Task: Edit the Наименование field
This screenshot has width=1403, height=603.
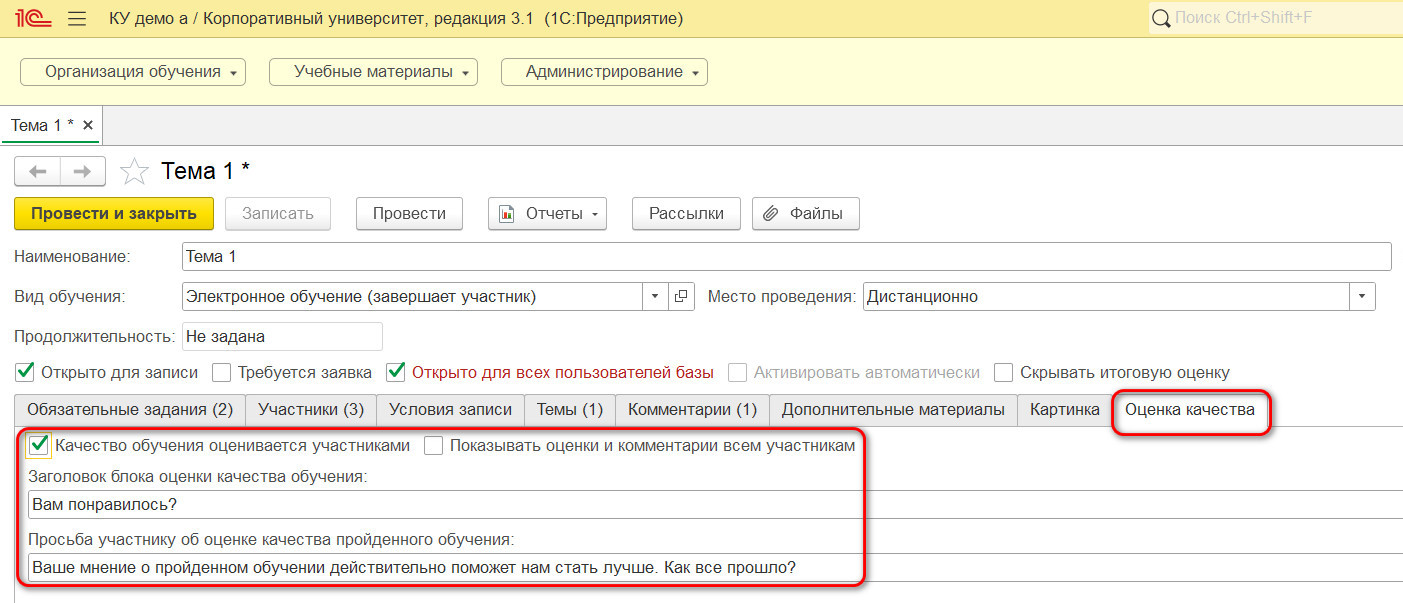Action: tap(786, 257)
